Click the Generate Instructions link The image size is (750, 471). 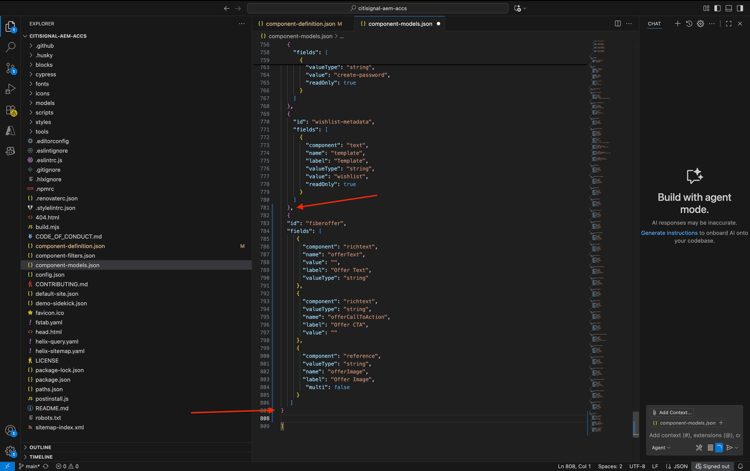669,233
